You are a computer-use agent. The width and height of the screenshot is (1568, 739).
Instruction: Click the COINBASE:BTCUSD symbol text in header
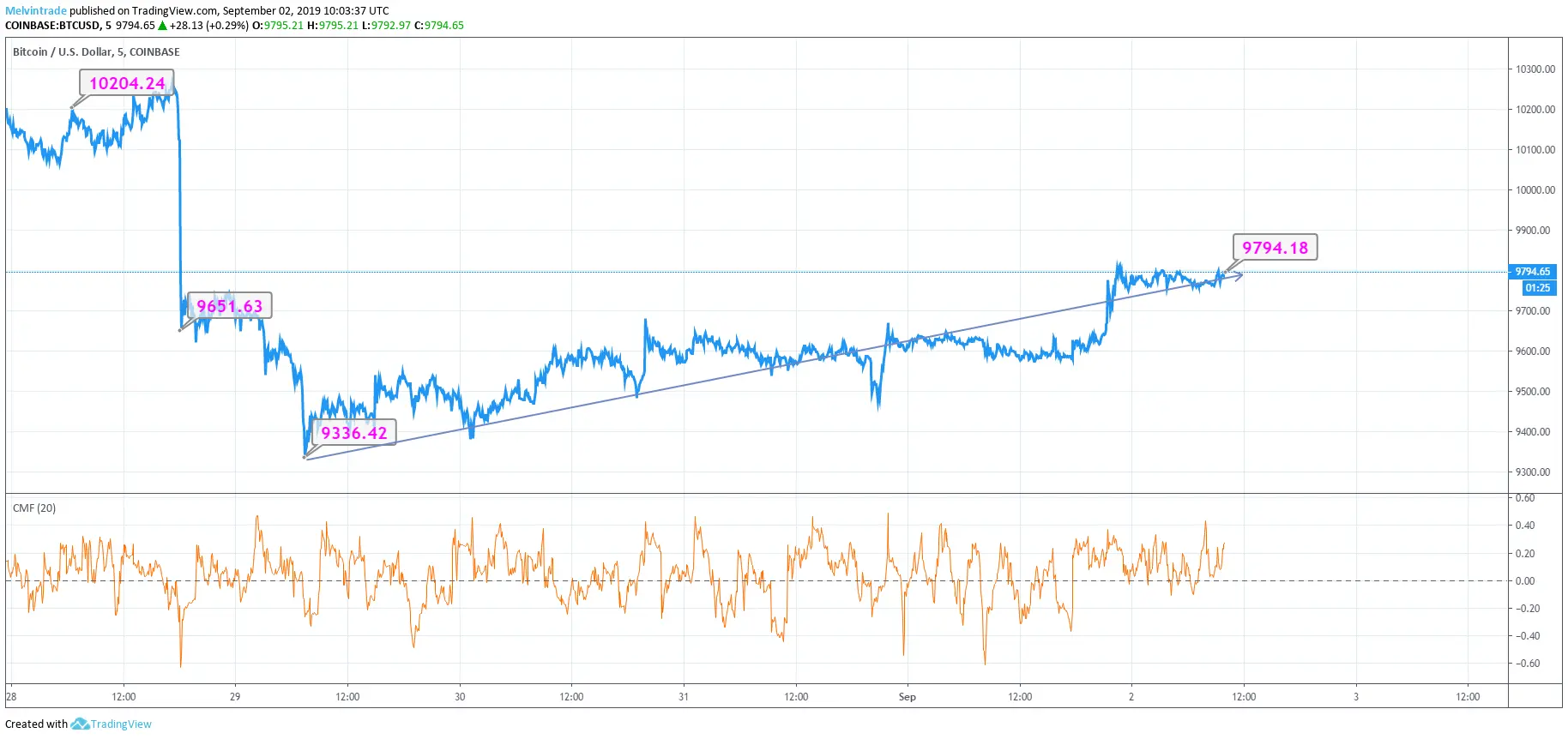click(53, 26)
